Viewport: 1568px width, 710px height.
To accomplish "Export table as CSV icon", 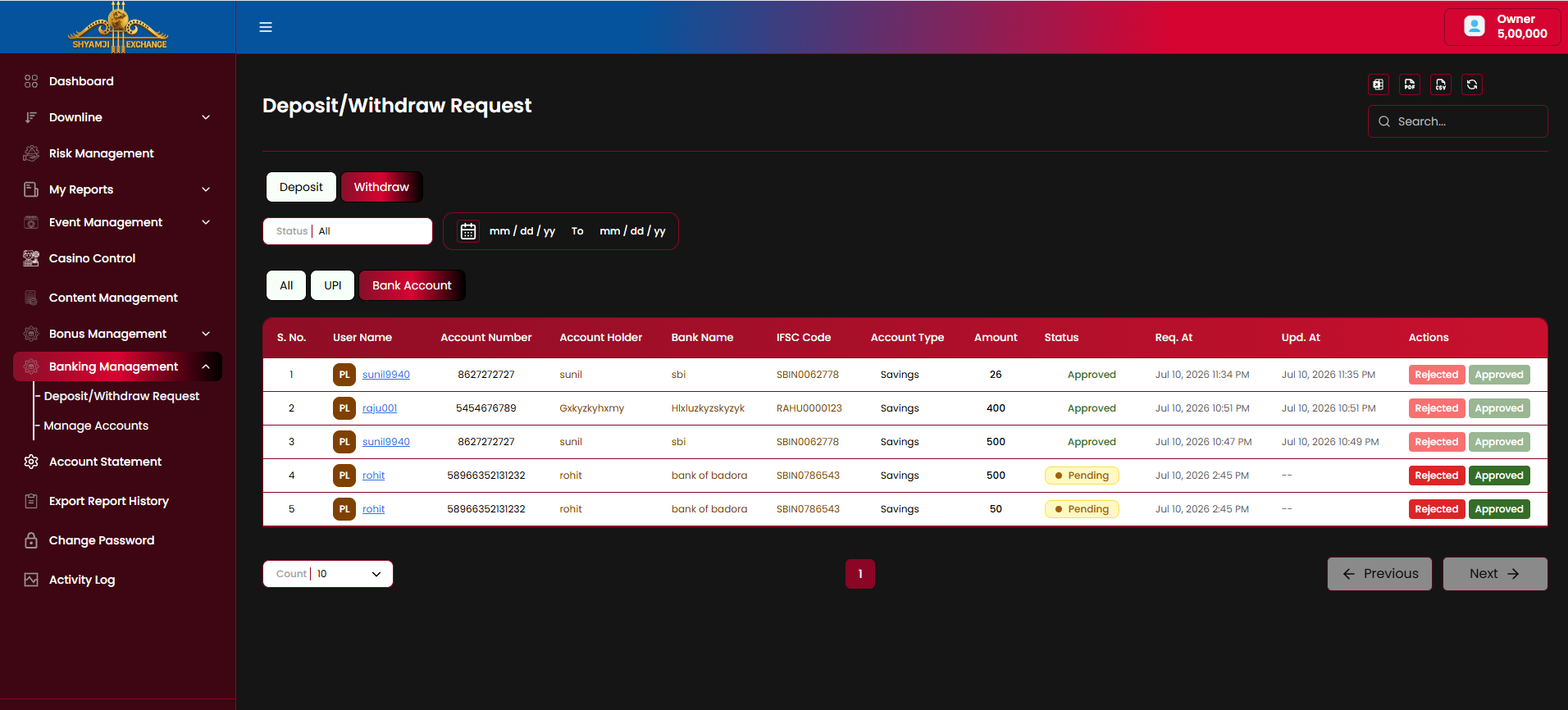I will point(1441,84).
